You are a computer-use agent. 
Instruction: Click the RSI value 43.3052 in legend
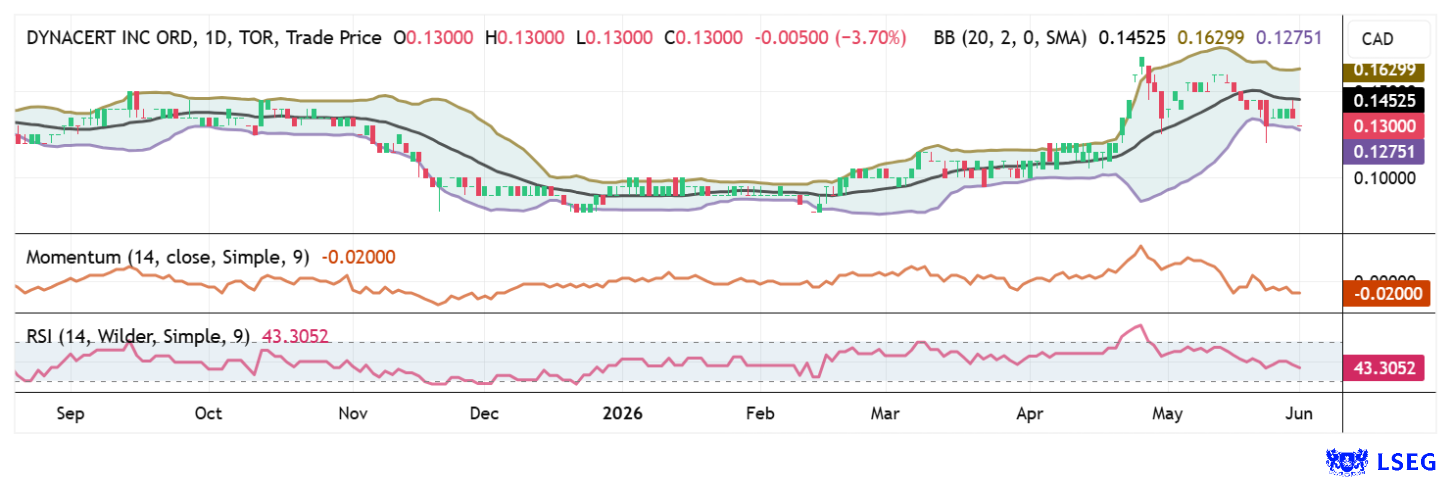297,337
